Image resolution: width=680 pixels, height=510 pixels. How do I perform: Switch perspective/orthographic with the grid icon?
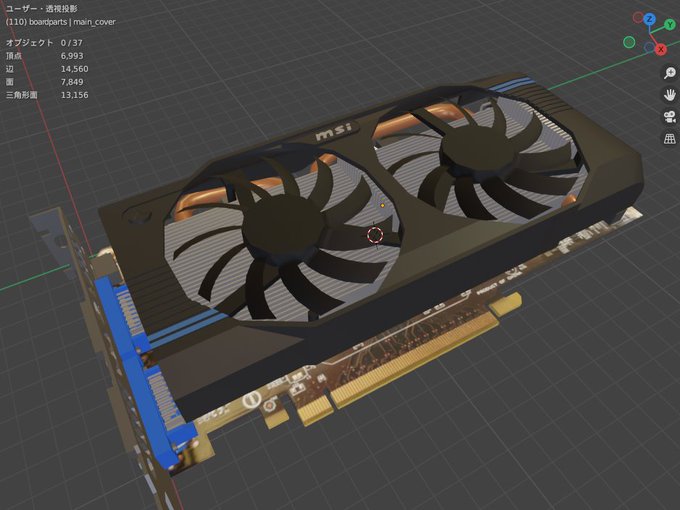(670, 139)
